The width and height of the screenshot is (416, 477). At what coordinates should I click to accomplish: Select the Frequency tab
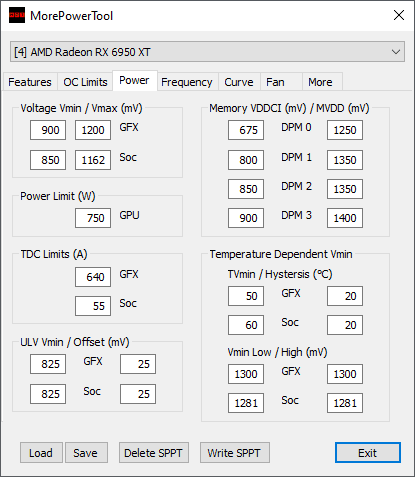187,82
